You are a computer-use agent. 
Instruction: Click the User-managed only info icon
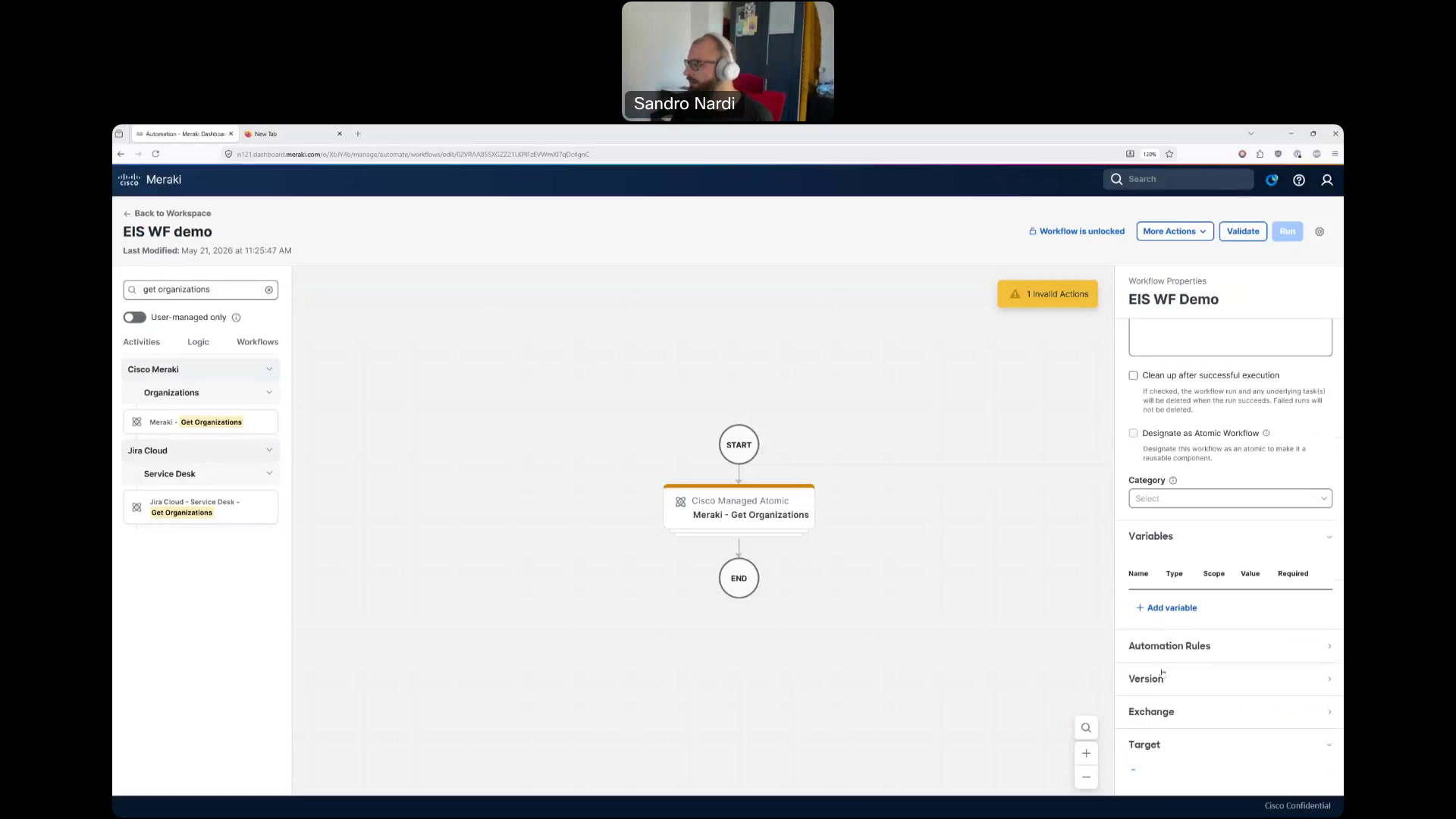(x=236, y=318)
